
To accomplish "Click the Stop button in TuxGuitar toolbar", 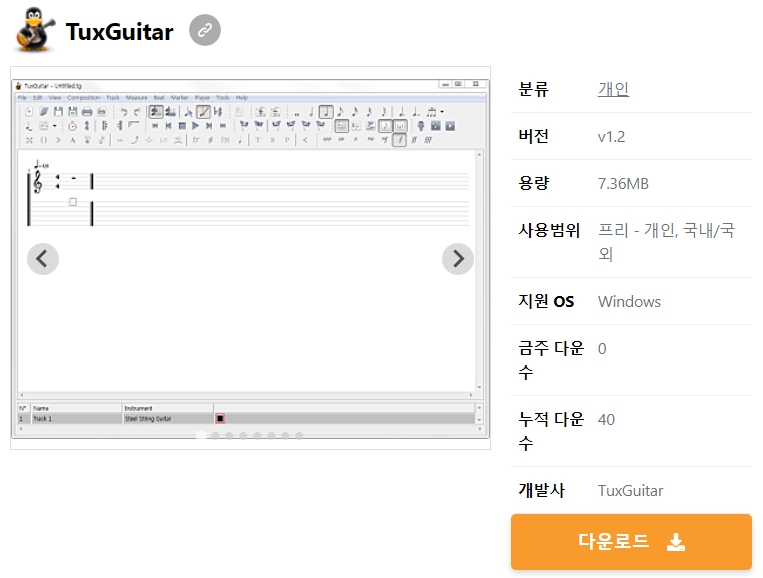I will 182,126.
